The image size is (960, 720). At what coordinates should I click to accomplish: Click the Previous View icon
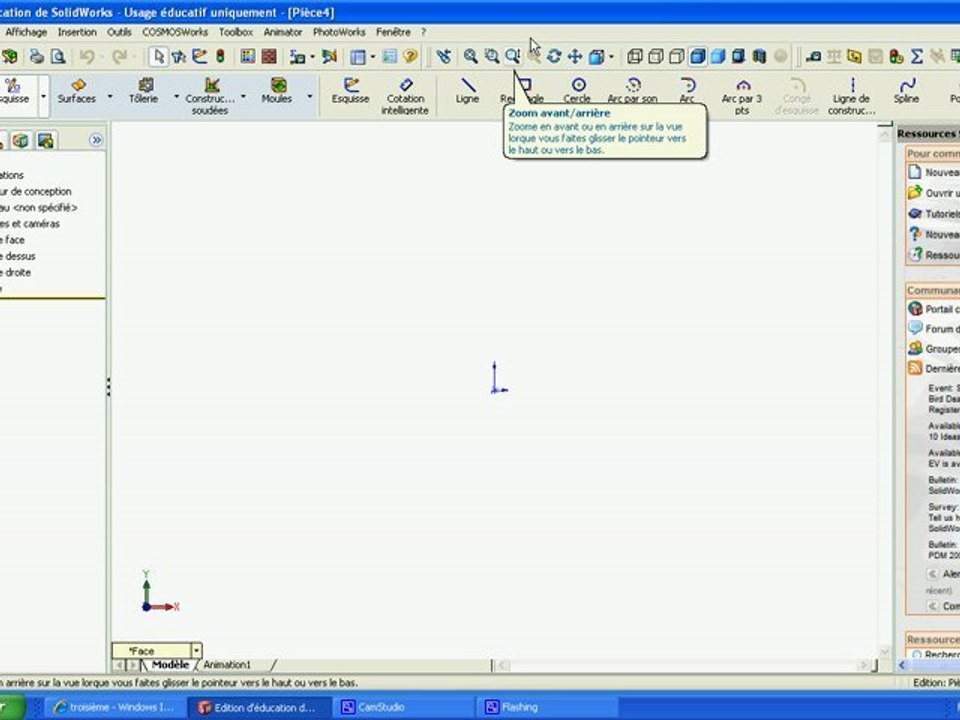coord(444,57)
